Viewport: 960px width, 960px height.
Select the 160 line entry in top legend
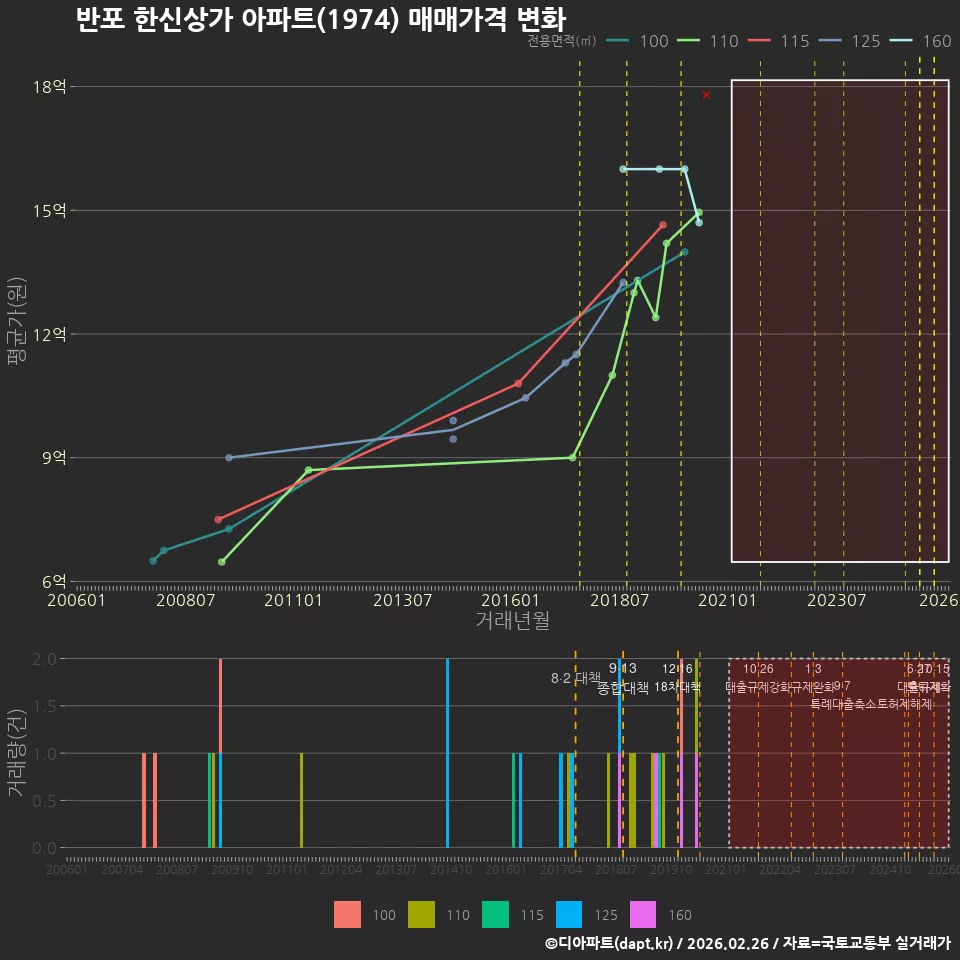tap(921, 41)
